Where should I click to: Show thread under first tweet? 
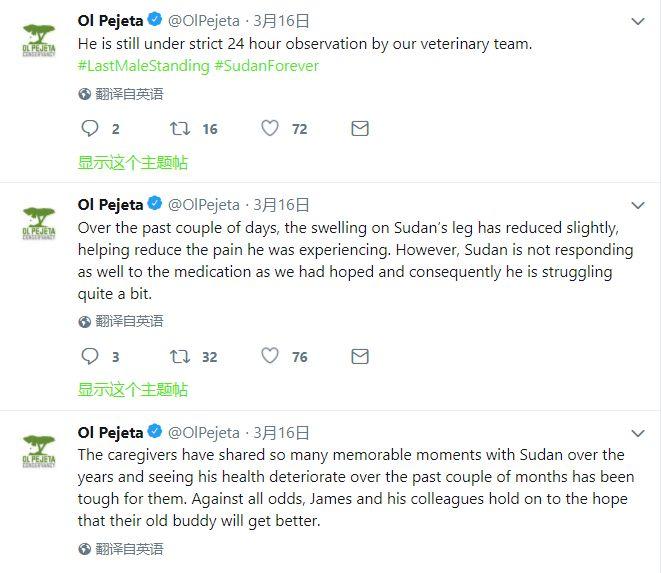pos(132,162)
